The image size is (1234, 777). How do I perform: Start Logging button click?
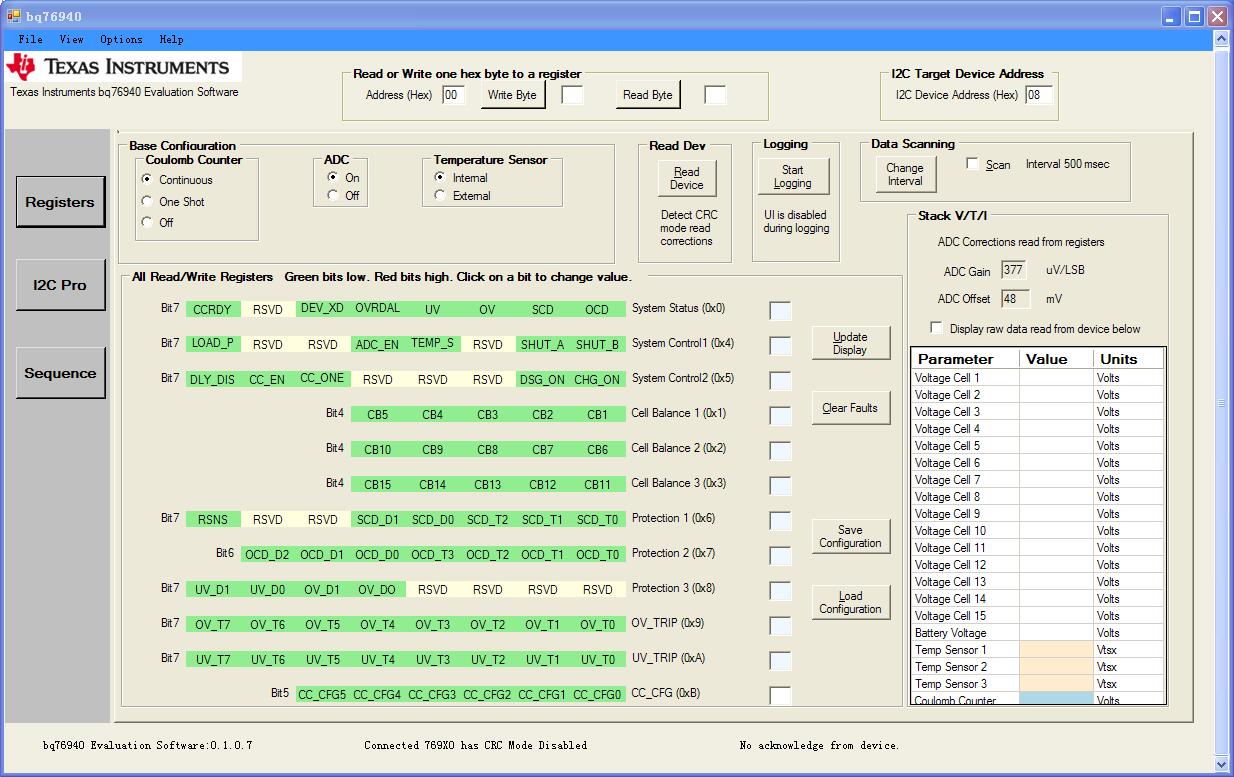click(x=793, y=176)
